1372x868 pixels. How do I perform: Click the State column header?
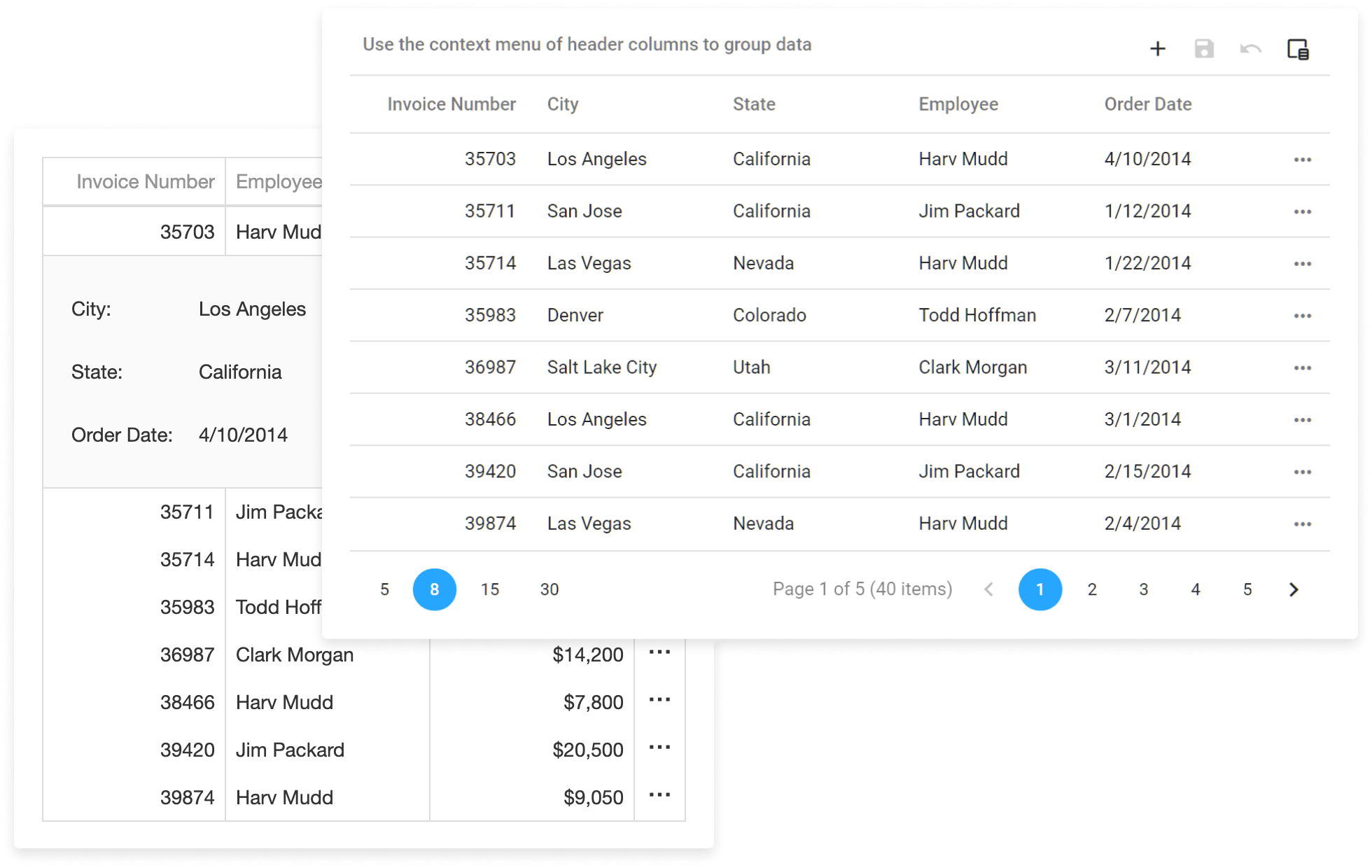click(x=754, y=104)
